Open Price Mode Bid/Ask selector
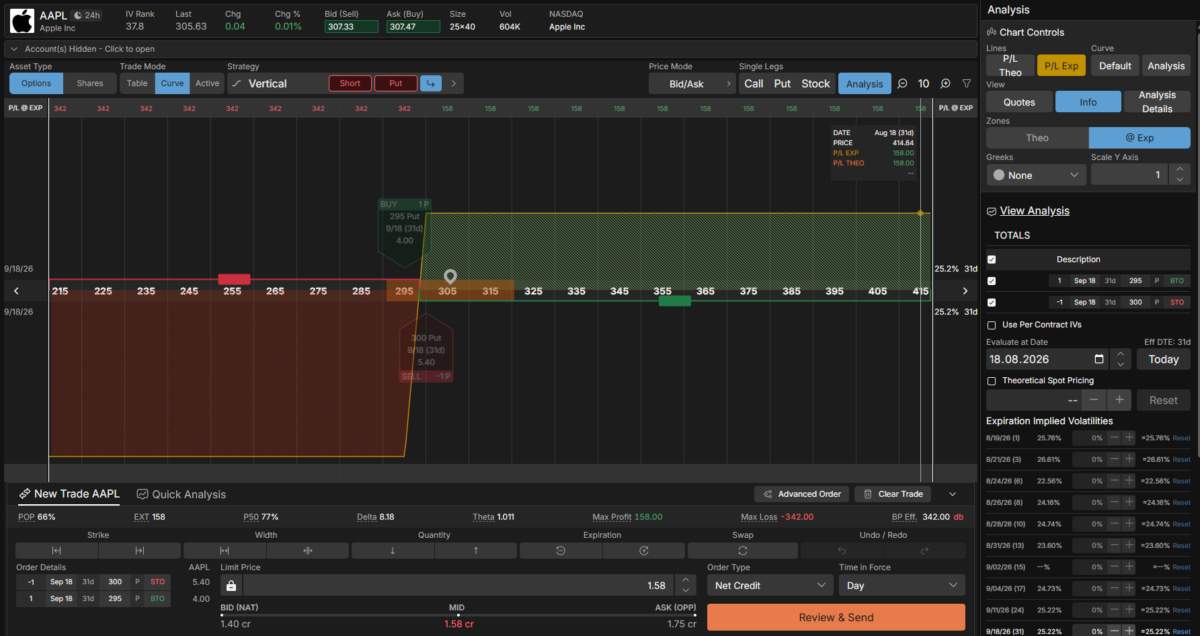Screen dimensions: 1200x636 (x=691, y=84)
